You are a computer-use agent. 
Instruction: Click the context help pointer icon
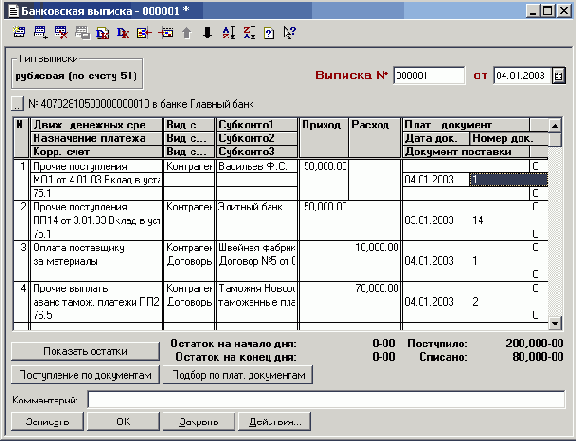(289, 33)
